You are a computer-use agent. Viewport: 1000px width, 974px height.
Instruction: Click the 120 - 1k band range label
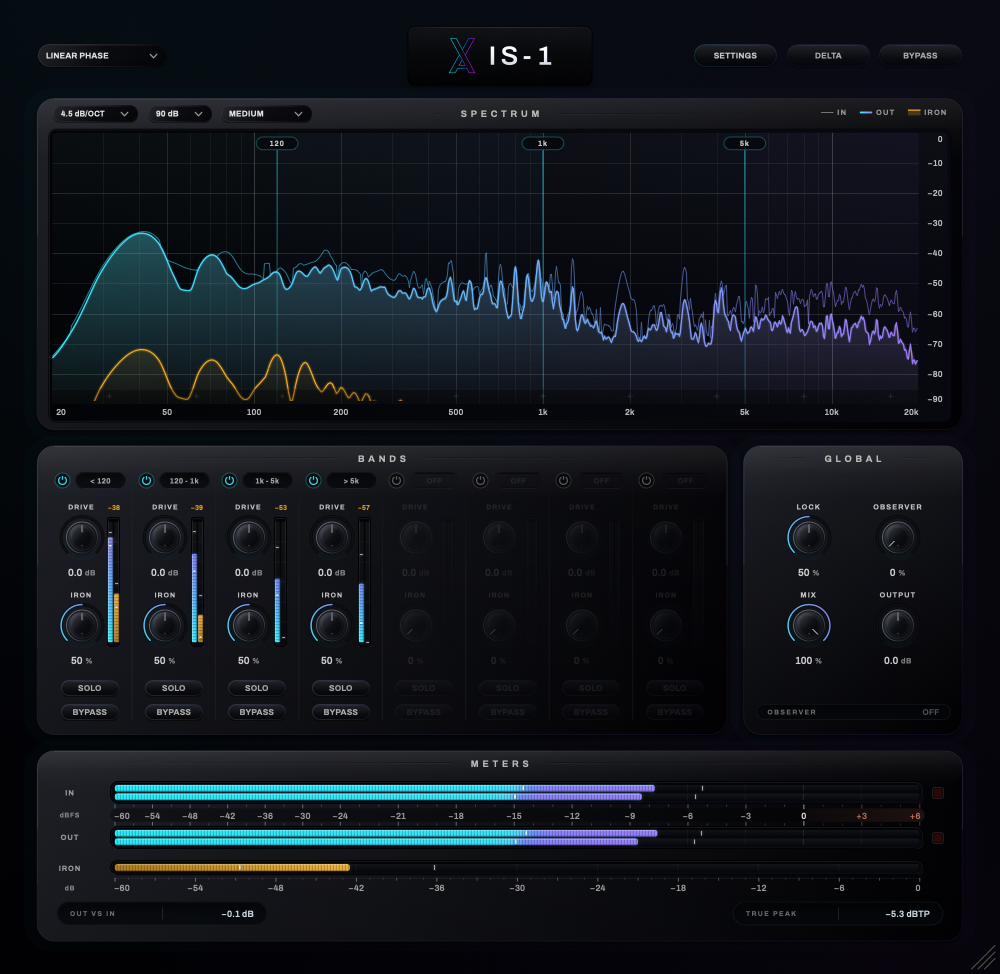pyautogui.click(x=184, y=481)
